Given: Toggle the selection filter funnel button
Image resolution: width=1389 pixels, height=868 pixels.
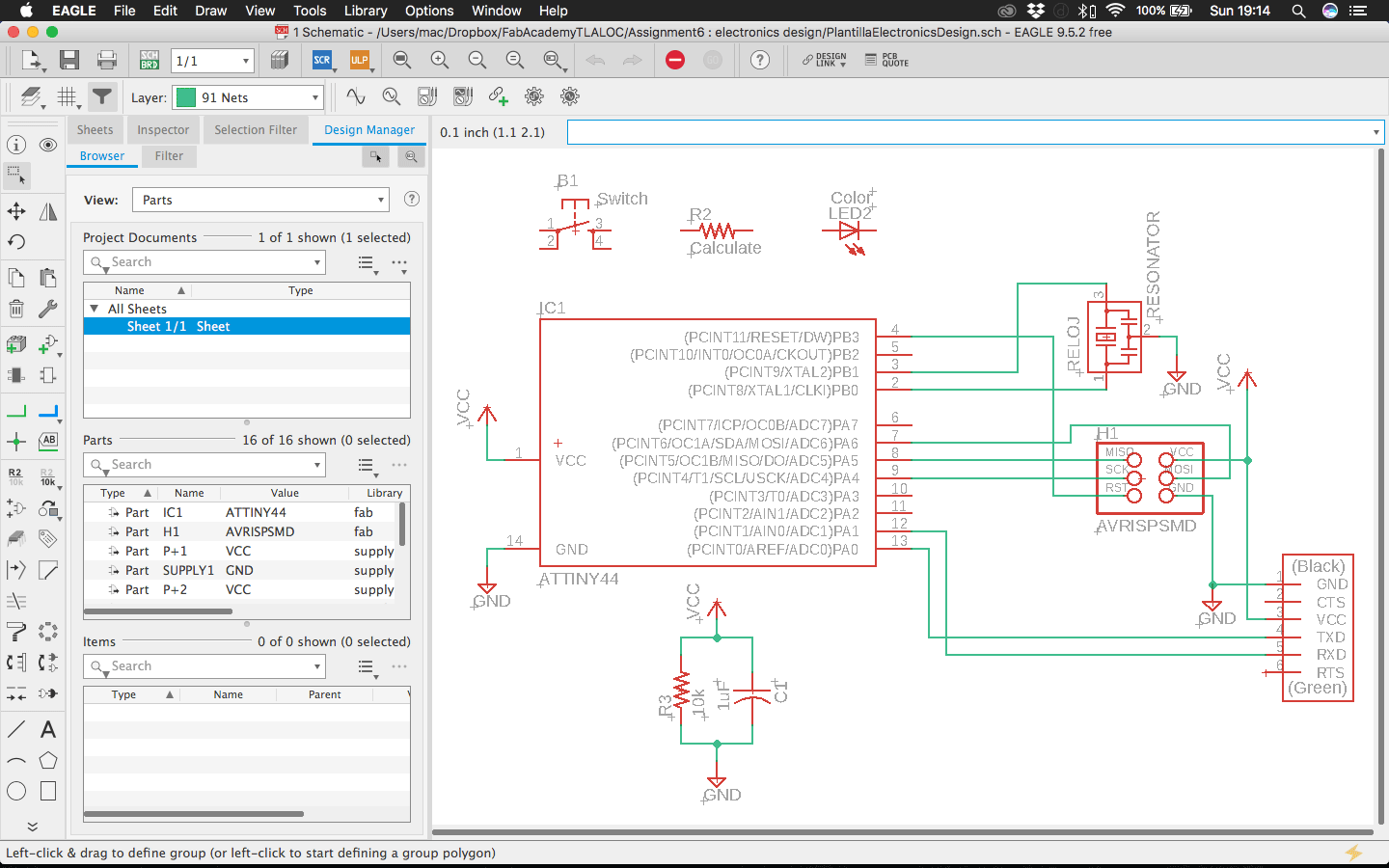Looking at the screenshot, I should [x=101, y=96].
